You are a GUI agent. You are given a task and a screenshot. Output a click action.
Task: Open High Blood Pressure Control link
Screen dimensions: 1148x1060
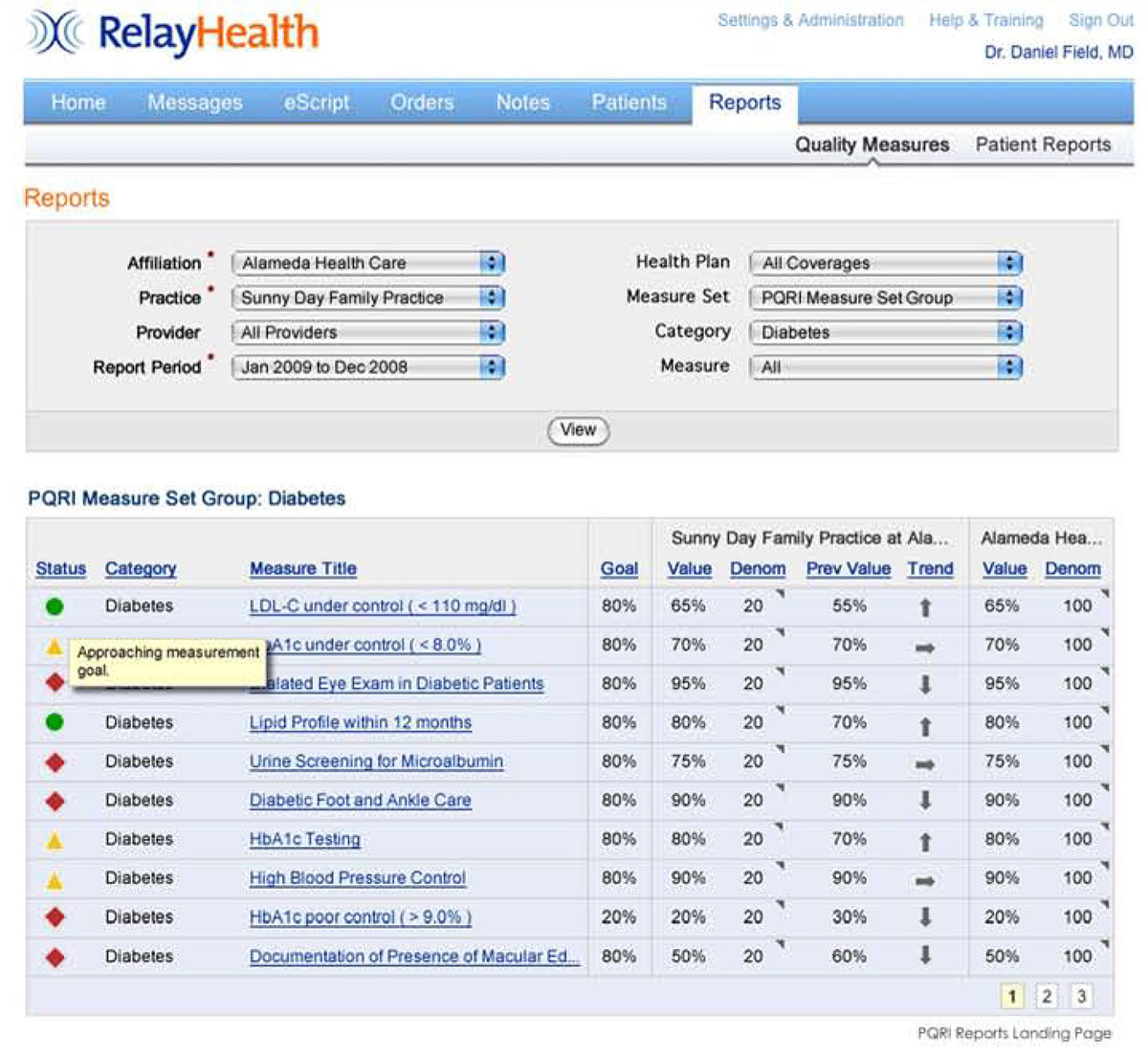(358, 877)
